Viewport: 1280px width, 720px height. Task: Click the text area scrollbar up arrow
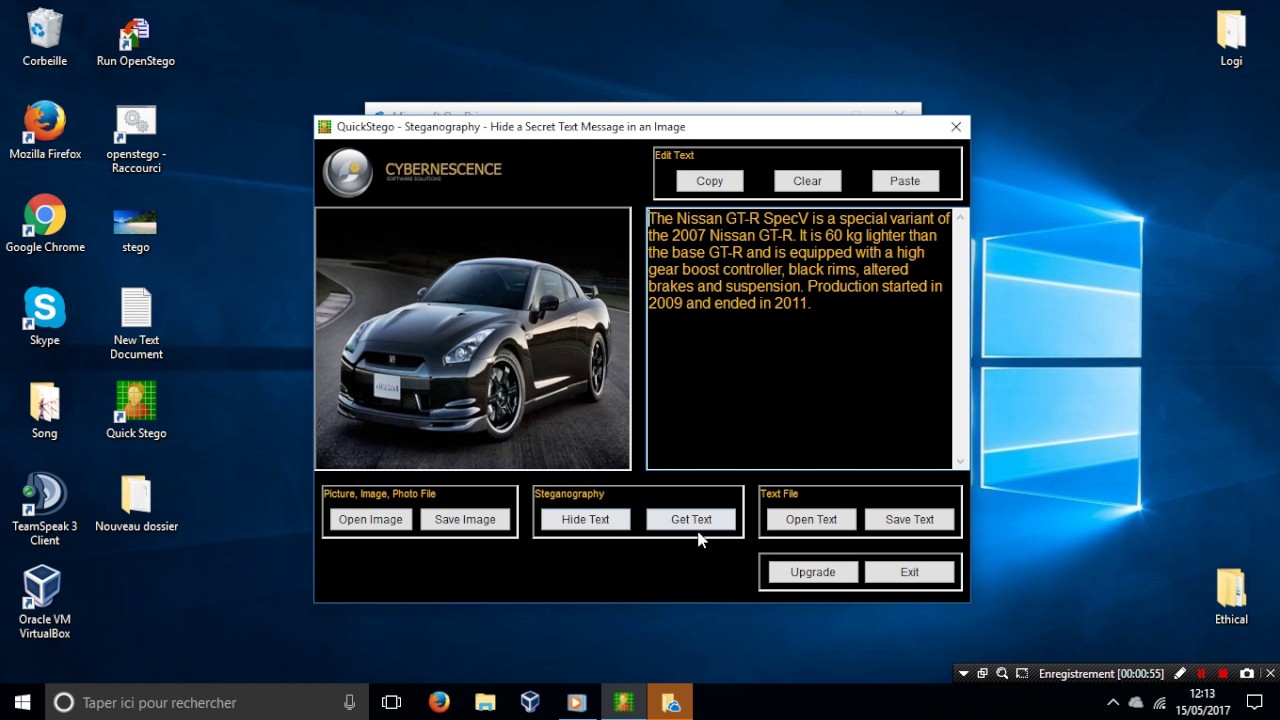(961, 216)
